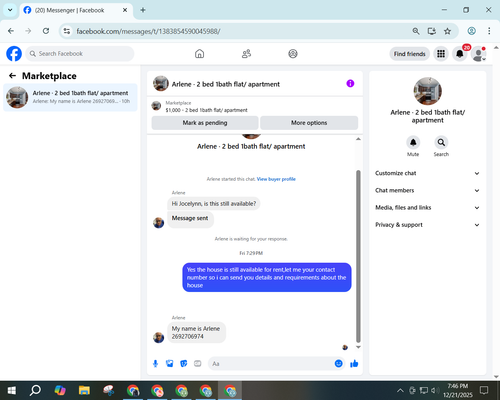500x400 pixels.
Task: Select the Messenger | Facebook tab
Action: point(76,10)
